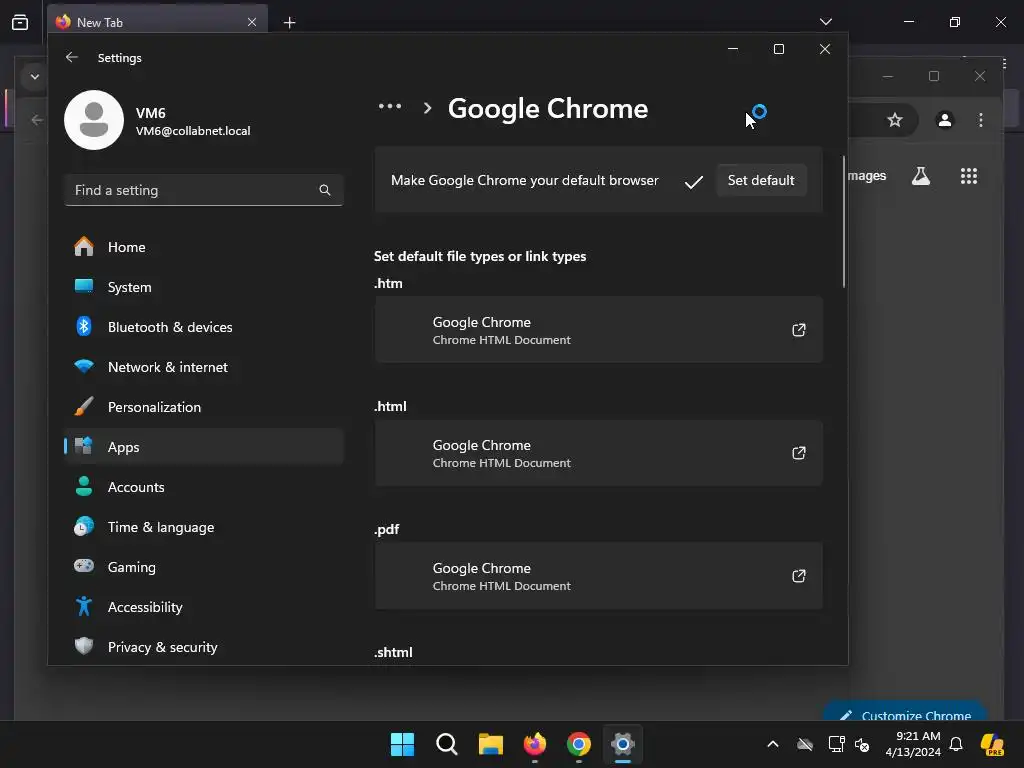
Task: Open the Windows Start menu
Action: coord(402,744)
